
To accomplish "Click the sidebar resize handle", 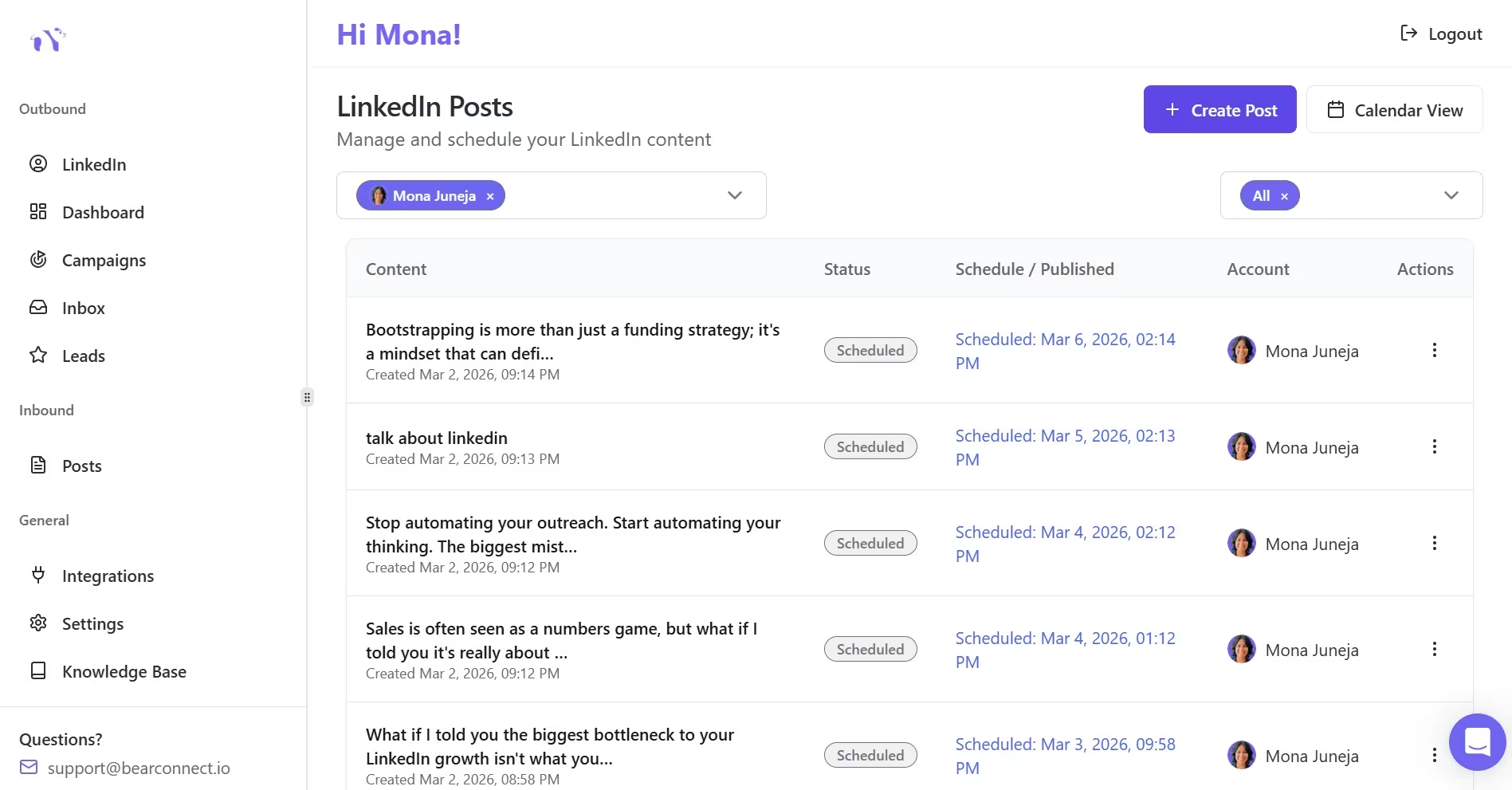I will 307,397.
